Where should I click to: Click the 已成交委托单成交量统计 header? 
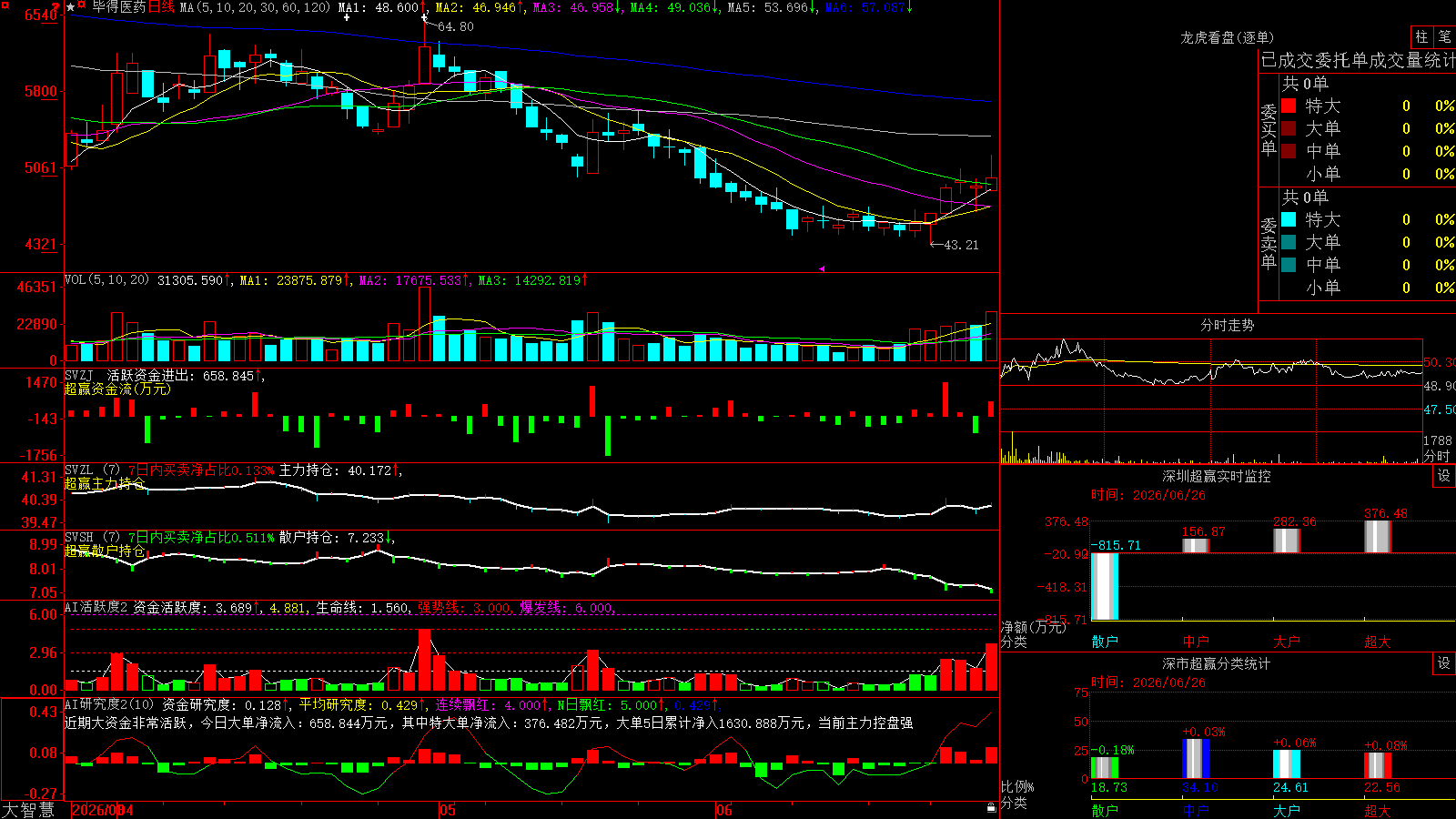[x=1358, y=60]
